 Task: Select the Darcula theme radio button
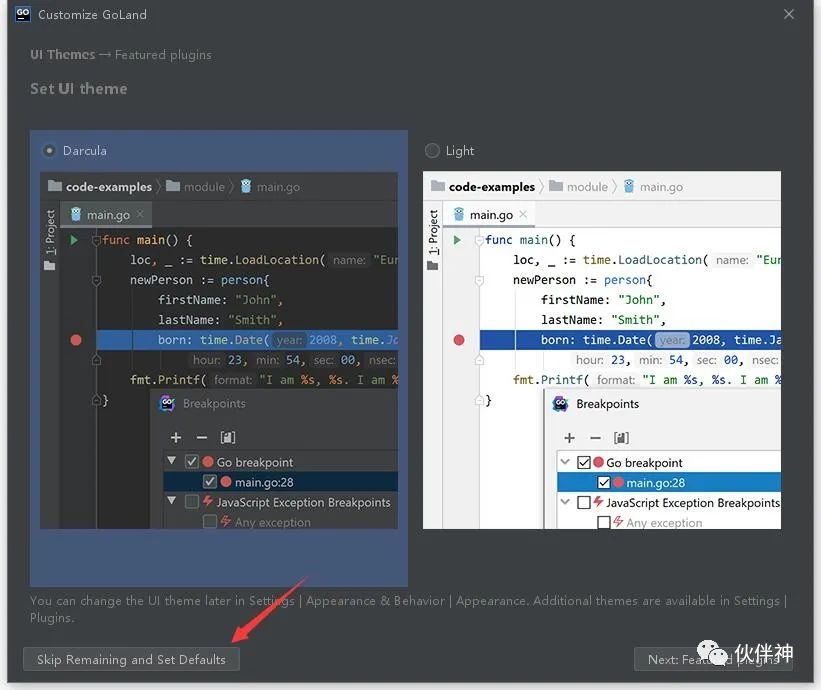click(49, 151)
